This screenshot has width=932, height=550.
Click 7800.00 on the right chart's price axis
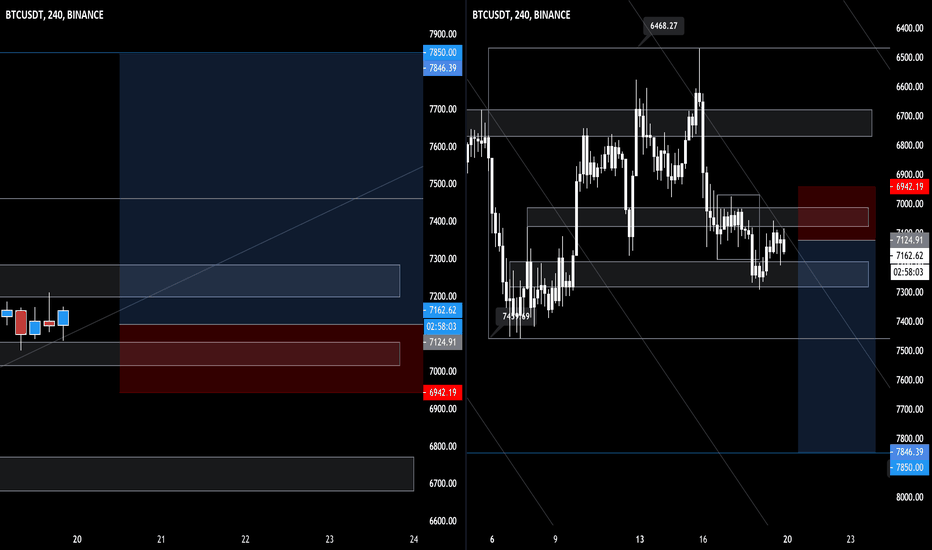[x=909, y=439]
